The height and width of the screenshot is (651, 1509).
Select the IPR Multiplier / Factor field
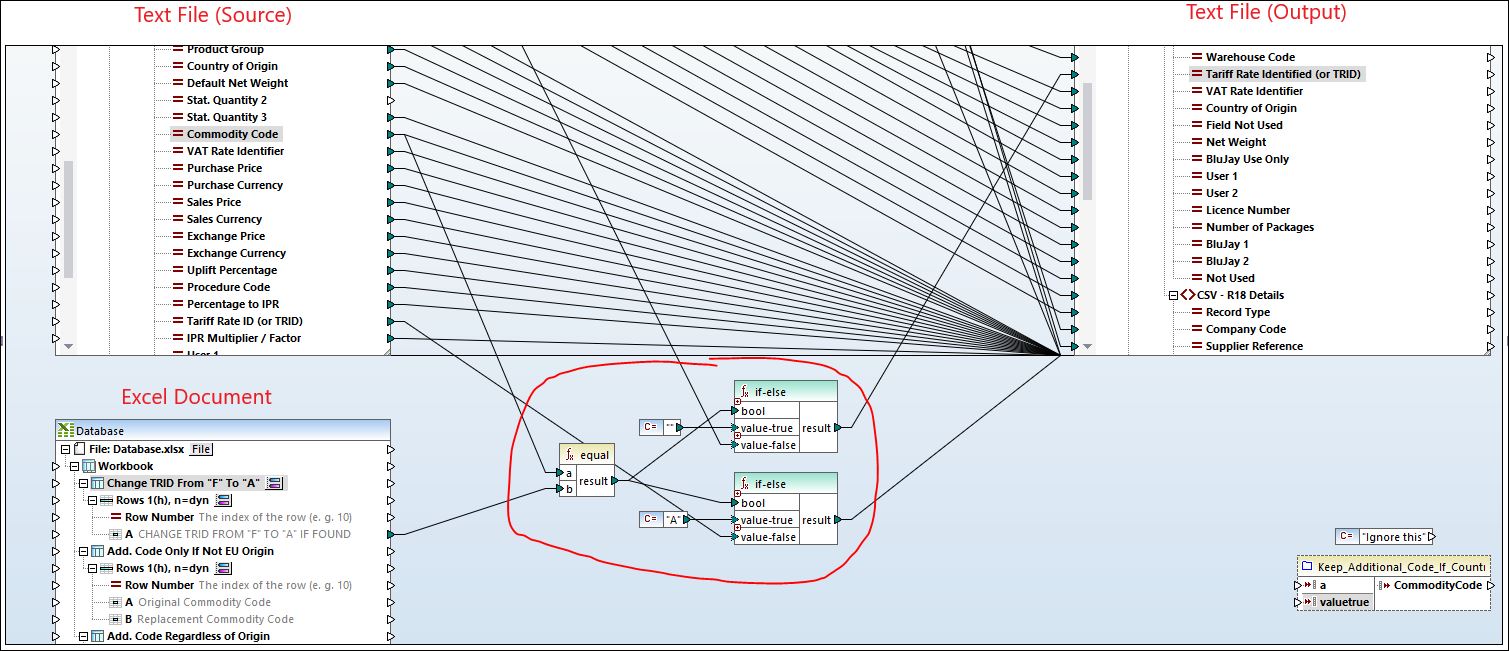coord(244,338)
